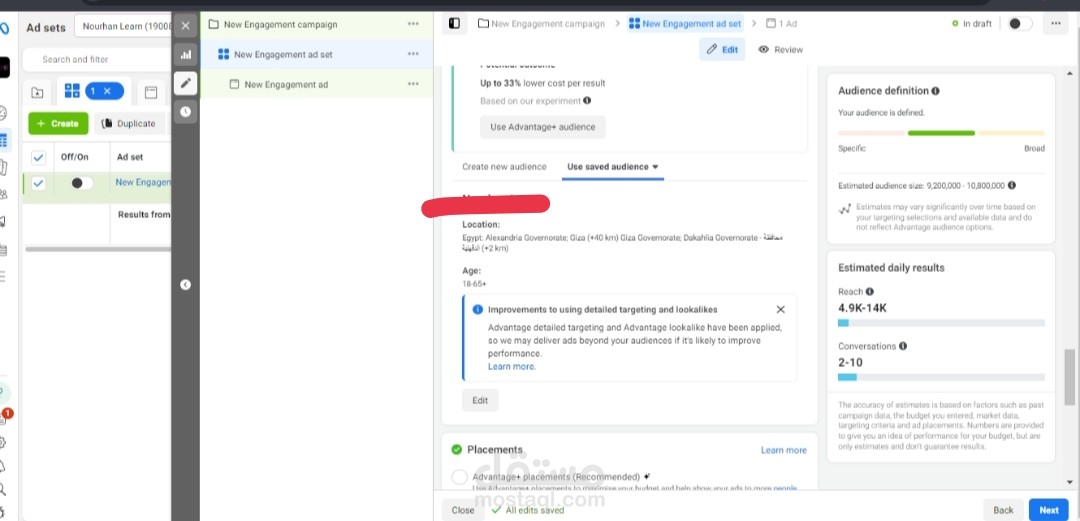This screenshot has width=1080, height=521.
Task: Uncheck the New Engagement ad set row checkbox
Action: pyautogui.click(x=39, y=183)
